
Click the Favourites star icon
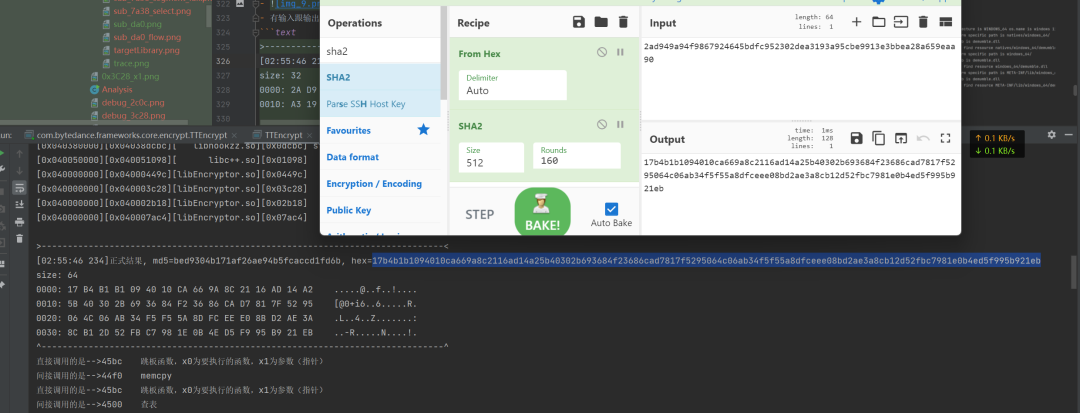(424, 129)
